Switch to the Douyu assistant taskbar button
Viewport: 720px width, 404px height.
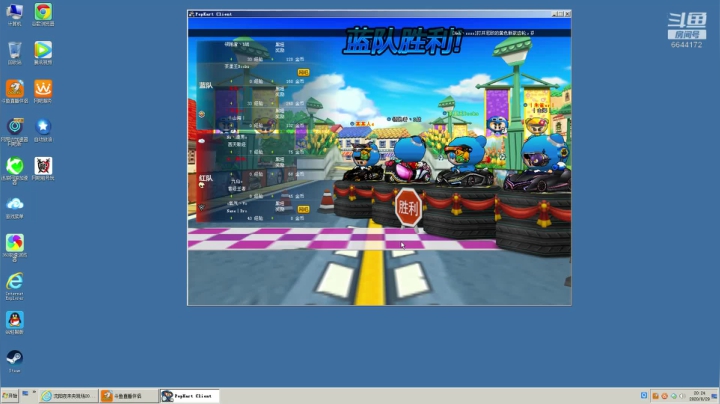129,396
